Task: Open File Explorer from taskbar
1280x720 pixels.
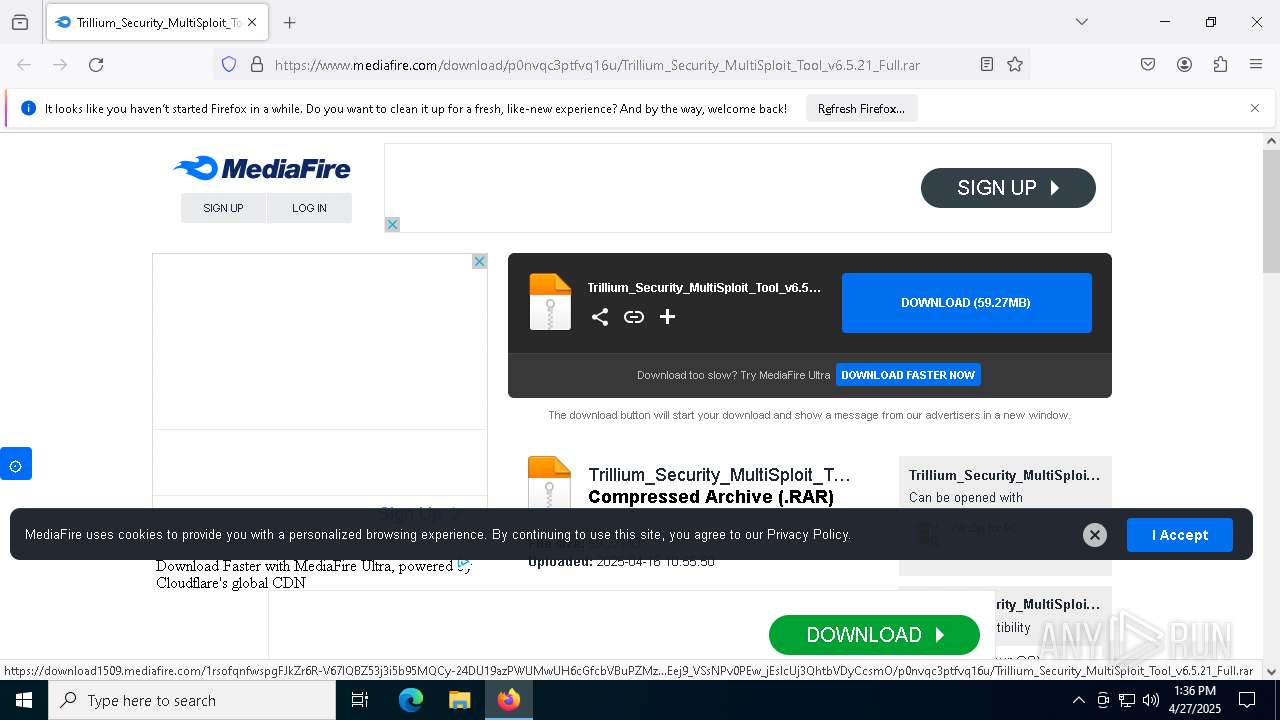Action: (460, 700)
